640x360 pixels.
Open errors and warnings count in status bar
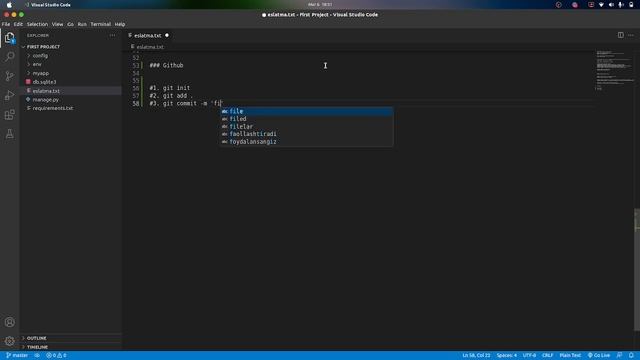[x=56, y=356]
